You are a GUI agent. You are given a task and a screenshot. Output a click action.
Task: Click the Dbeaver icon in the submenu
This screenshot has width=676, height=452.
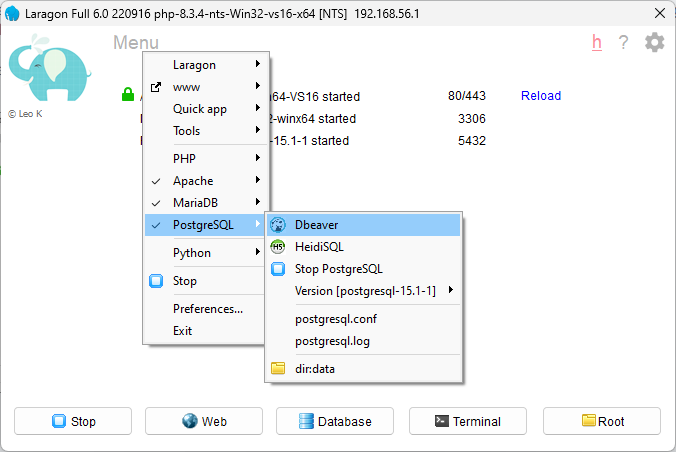point(278,225)
